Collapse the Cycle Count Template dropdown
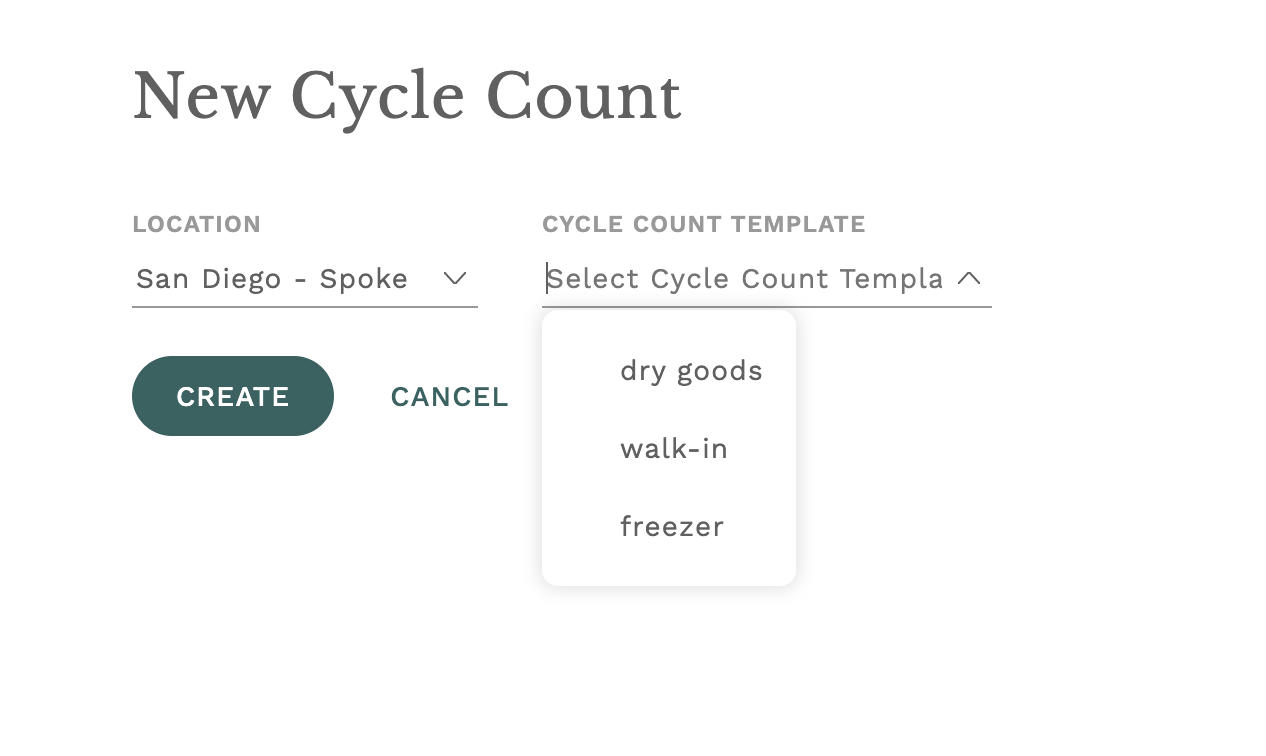The height and width of the screenshot is (756, 1266). pos(969,278)
